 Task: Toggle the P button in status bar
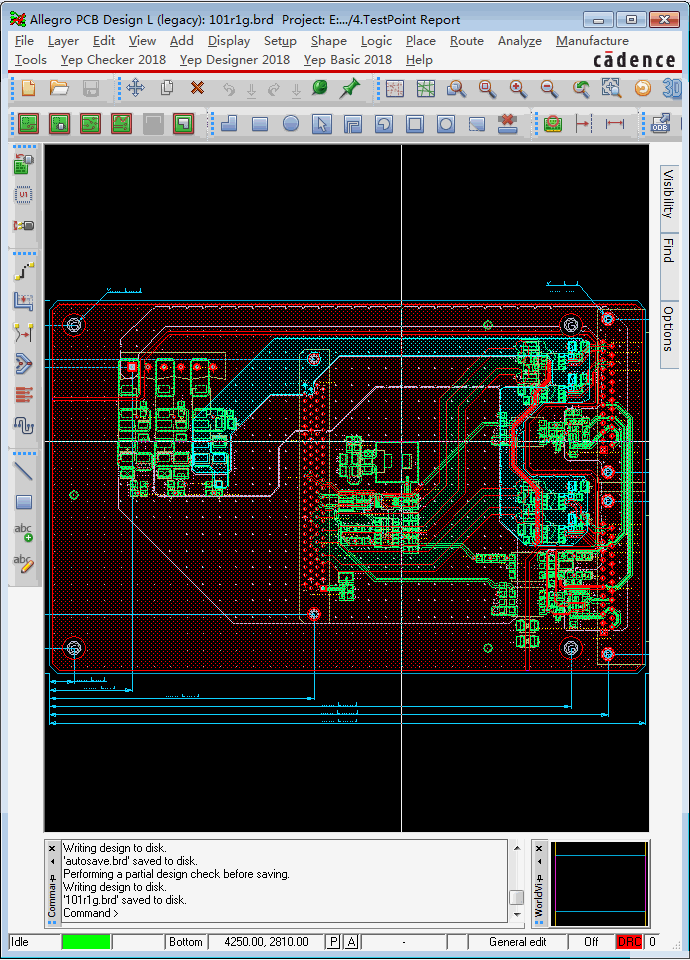[333, 942]
